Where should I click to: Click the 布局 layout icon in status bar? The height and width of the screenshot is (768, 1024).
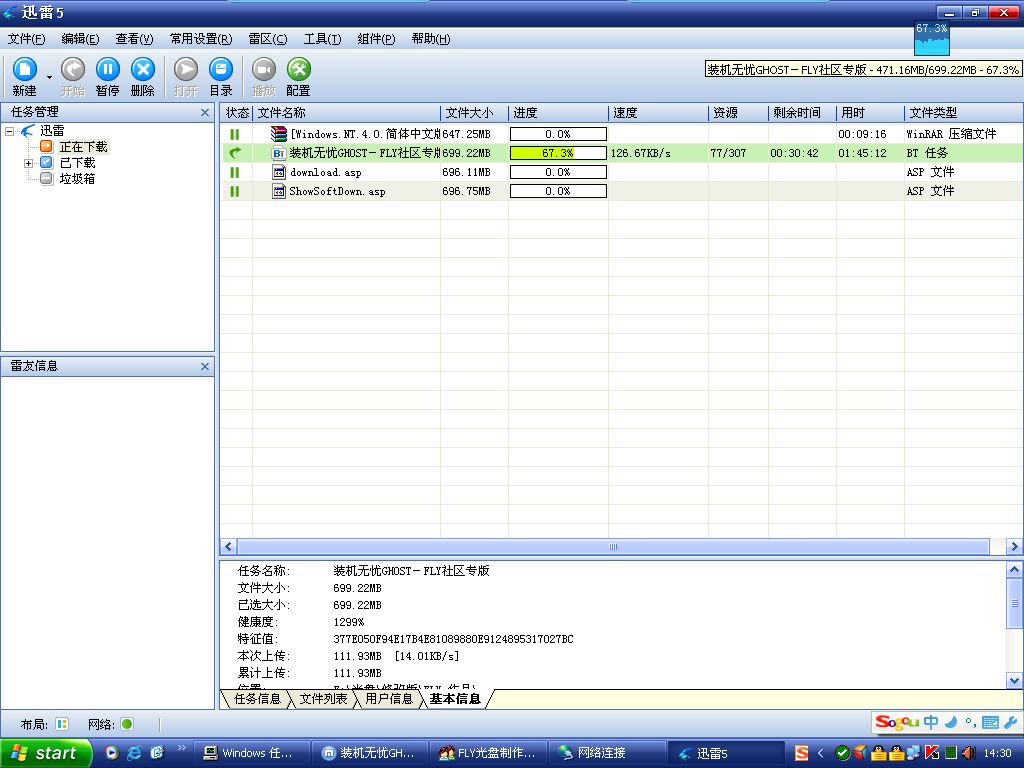pos(62,724)
